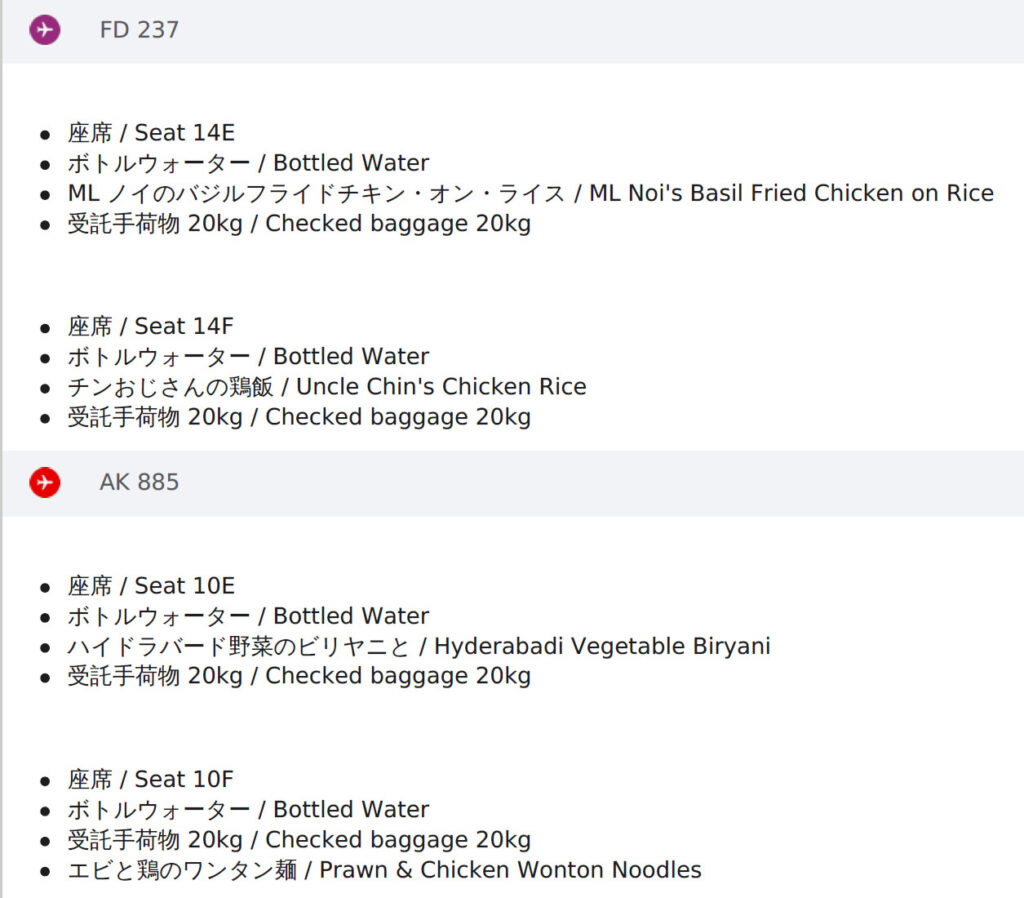
Task: Click Prawn & Chicken Wonton Noodles item
Action: pyautogui.click(x=384, y=870)
